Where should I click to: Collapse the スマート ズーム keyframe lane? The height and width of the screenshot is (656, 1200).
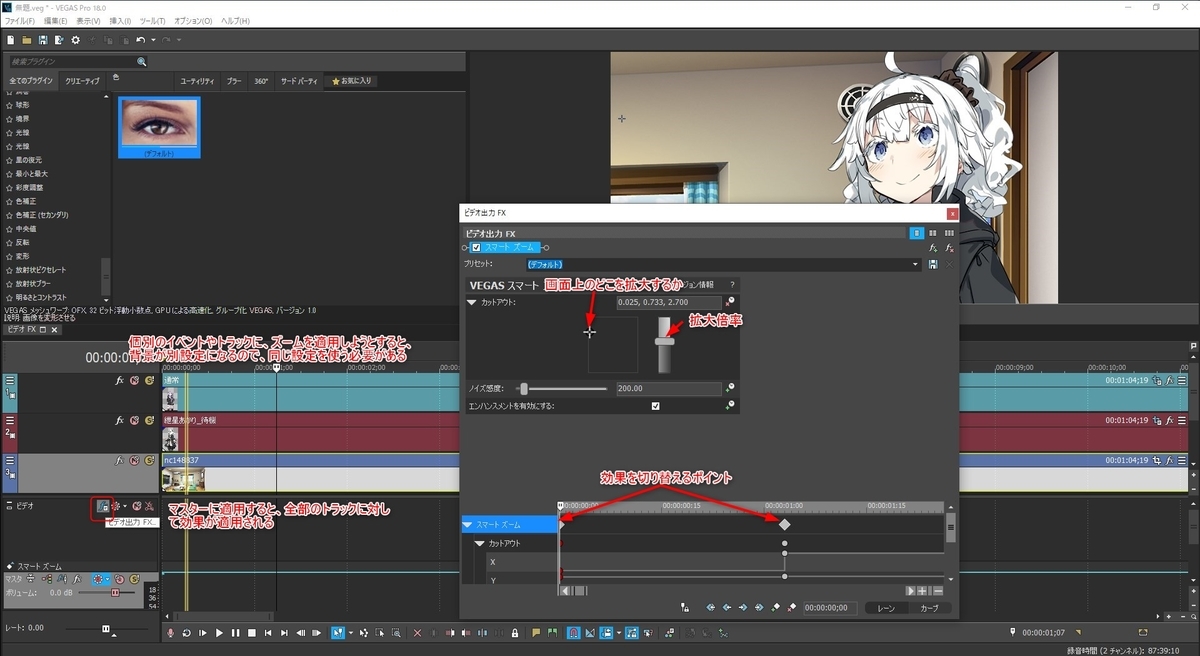(x=468, y=524)
